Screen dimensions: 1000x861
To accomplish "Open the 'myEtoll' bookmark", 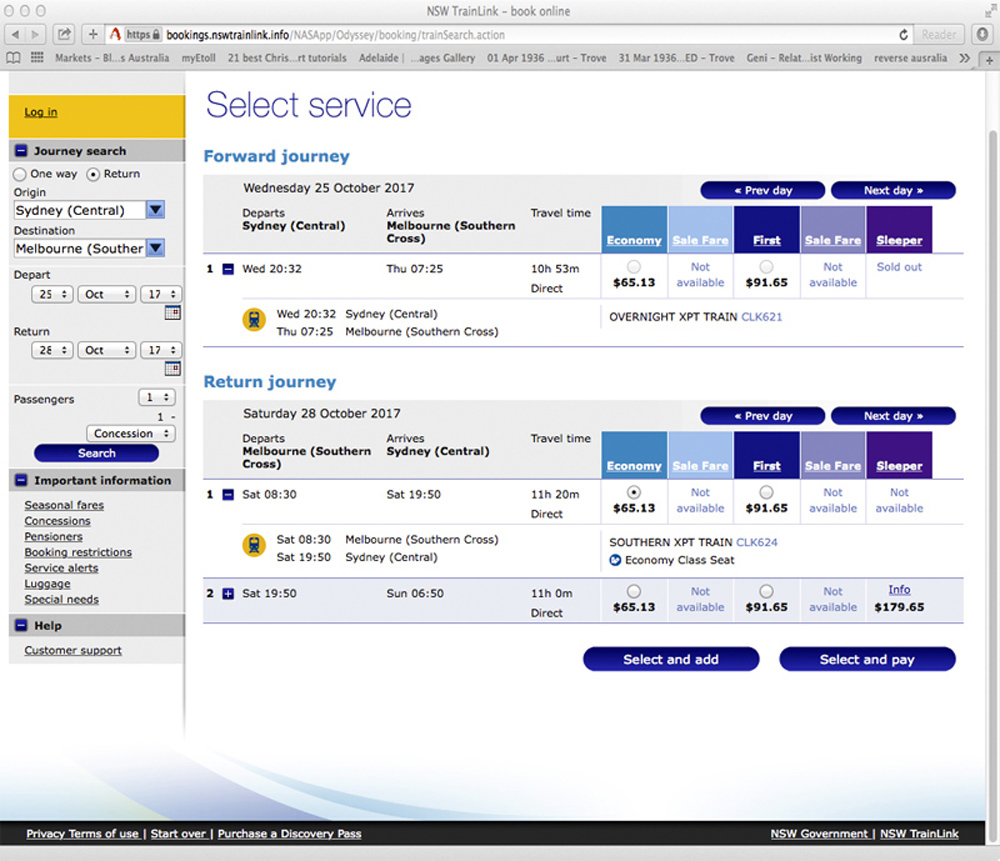I will point(198,58).
